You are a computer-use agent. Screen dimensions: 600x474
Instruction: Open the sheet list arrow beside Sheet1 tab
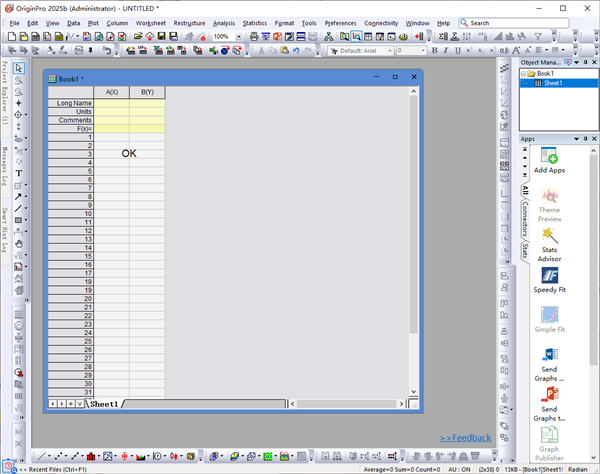80,404
